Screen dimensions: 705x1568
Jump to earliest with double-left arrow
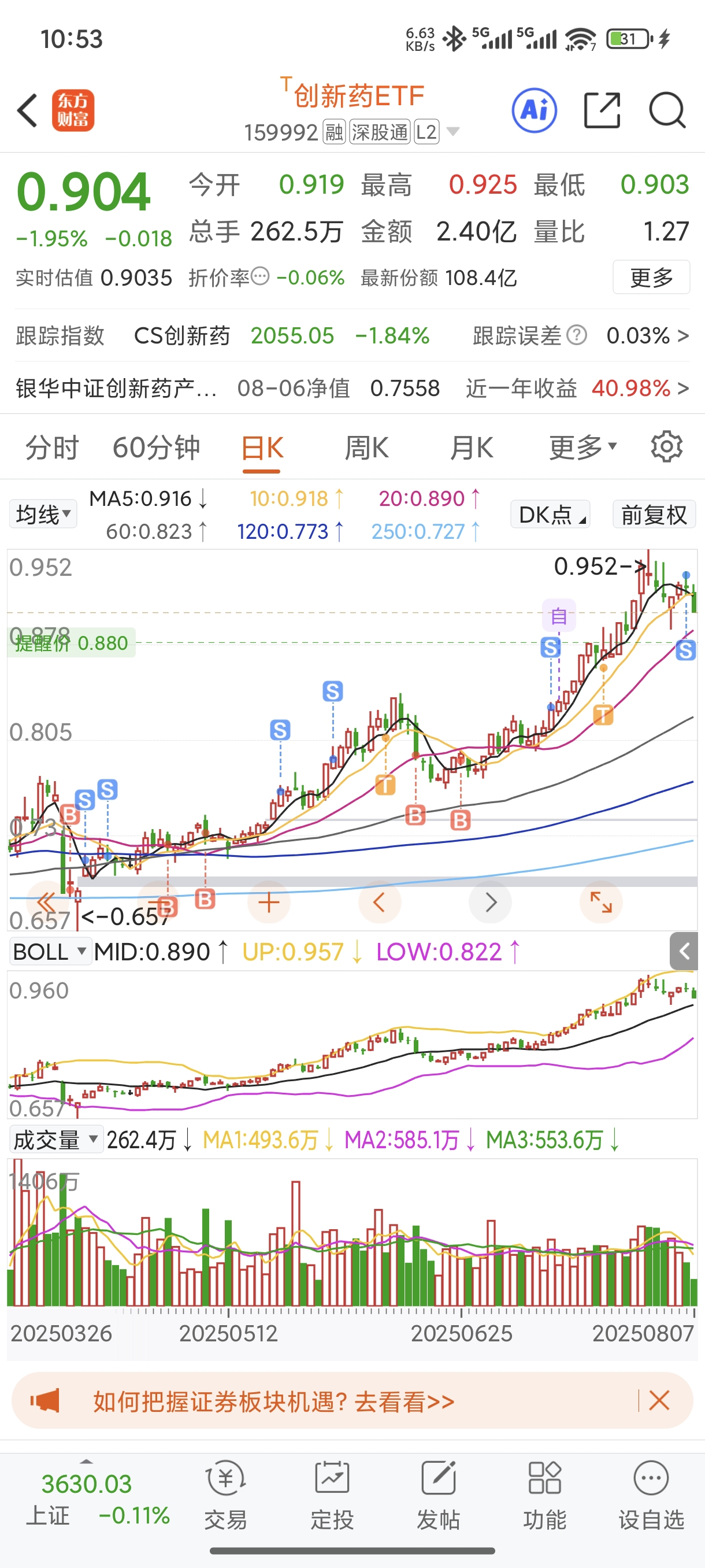pos(46,902)
